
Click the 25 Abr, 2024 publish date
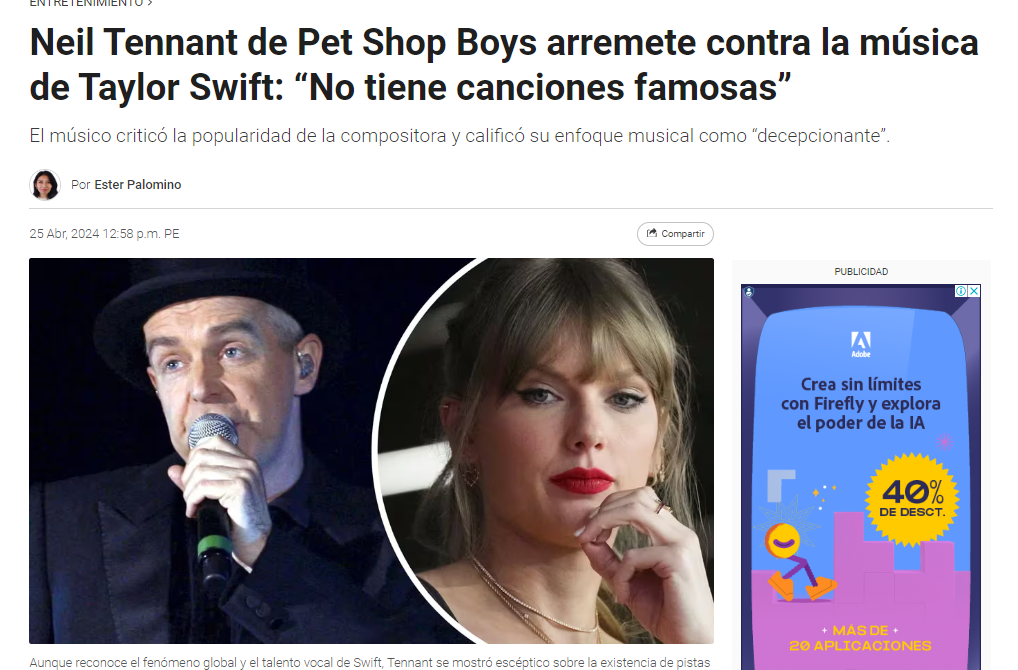click(105, 234)
